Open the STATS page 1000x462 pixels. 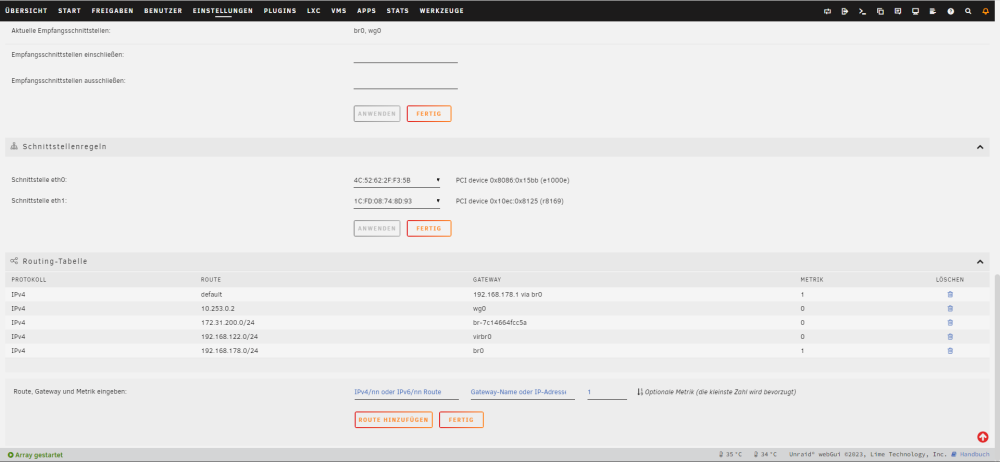pos(397,11)
